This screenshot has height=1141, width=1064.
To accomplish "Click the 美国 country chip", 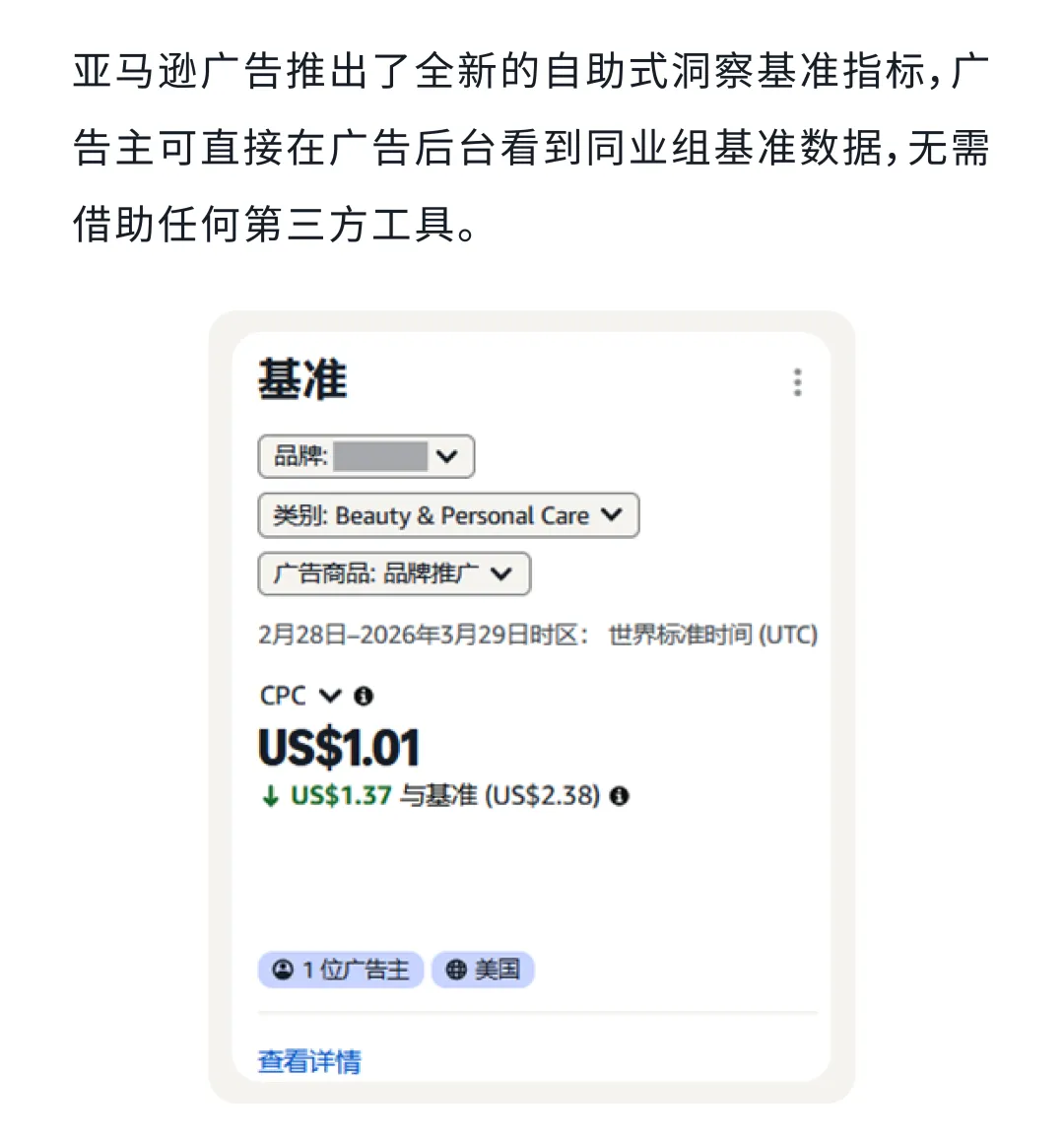I will point(483,970).
